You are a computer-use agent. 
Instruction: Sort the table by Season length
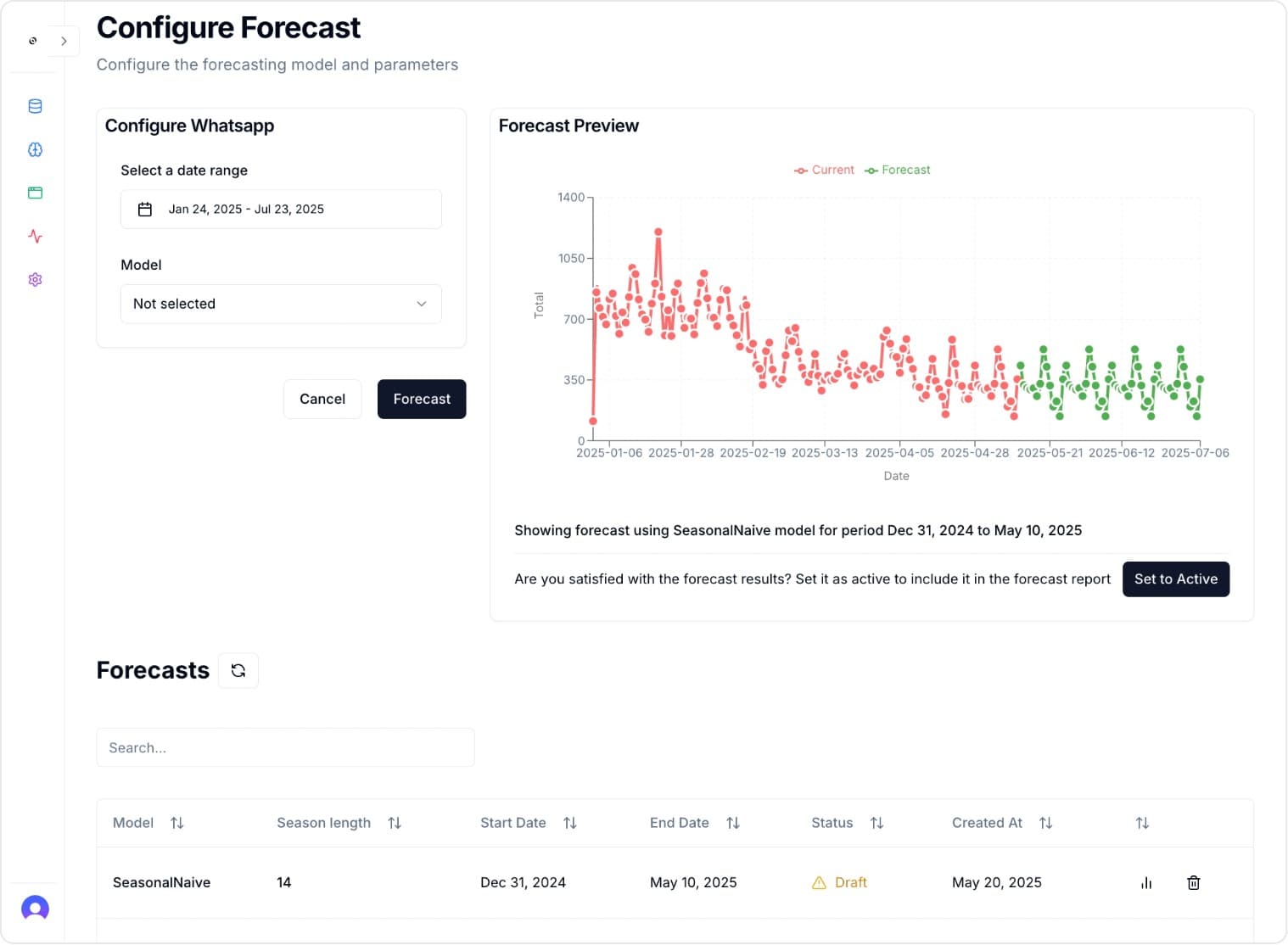click(395, 823)
